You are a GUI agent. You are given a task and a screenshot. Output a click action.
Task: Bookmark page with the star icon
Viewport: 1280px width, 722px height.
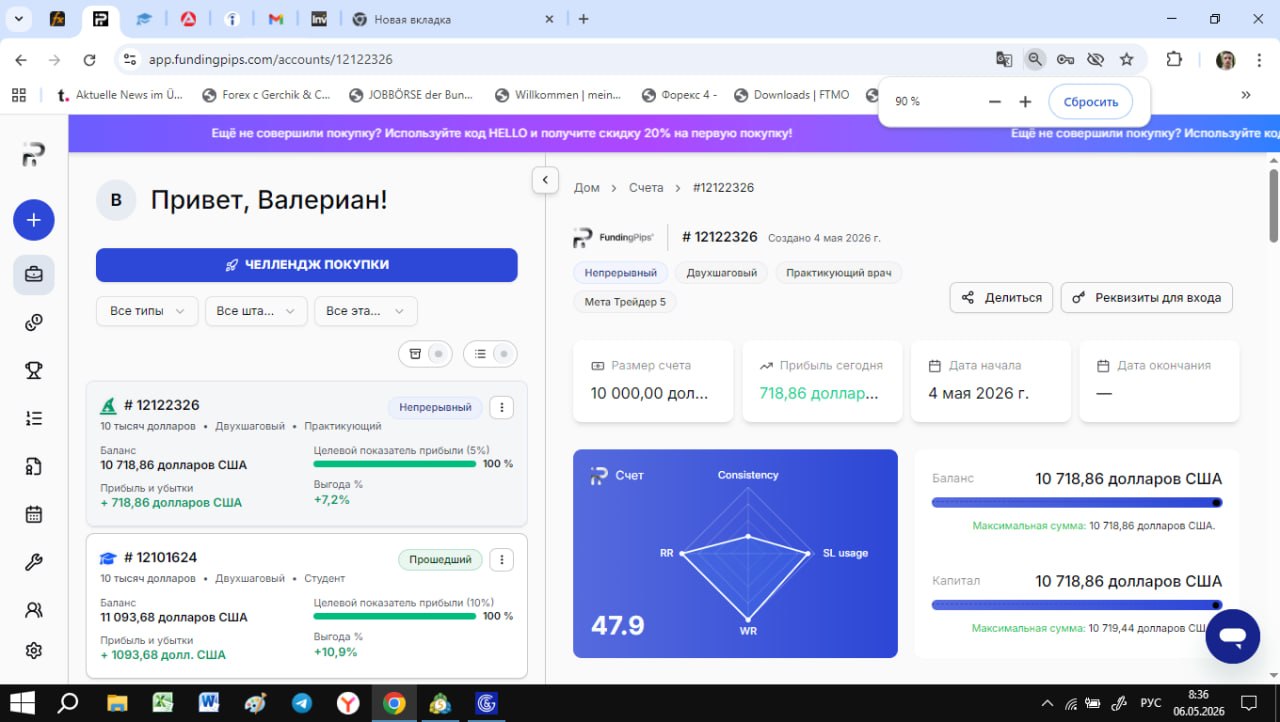click(1127, 60)
